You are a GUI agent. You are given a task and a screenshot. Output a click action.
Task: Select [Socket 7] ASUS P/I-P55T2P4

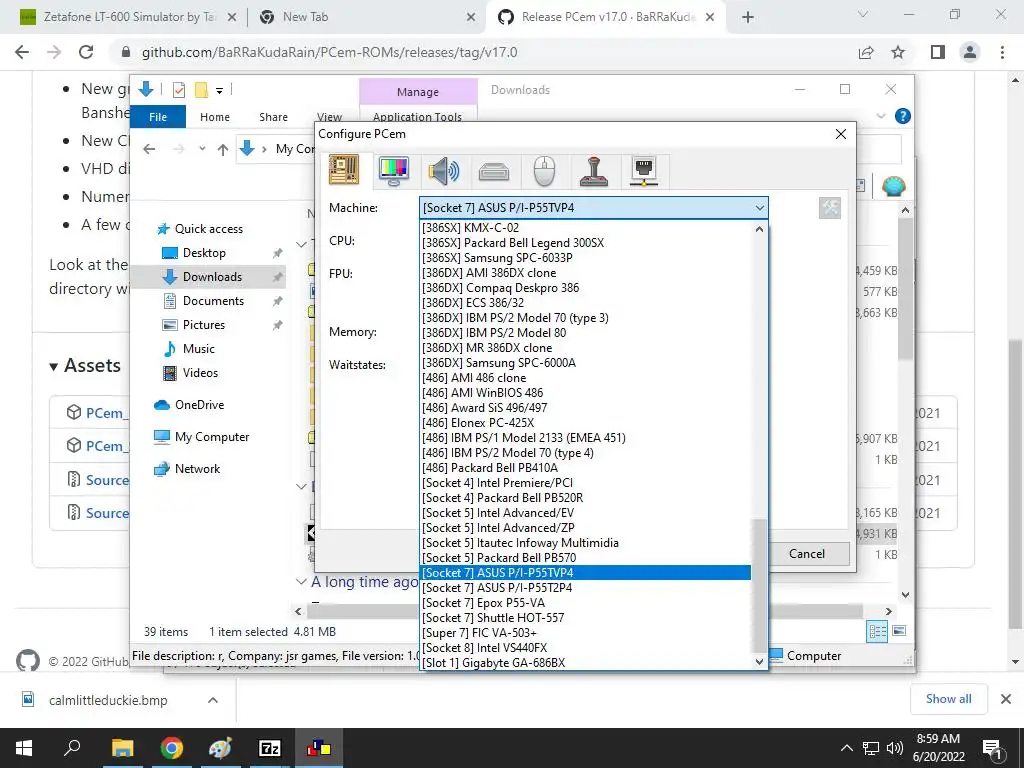(585, 588)
